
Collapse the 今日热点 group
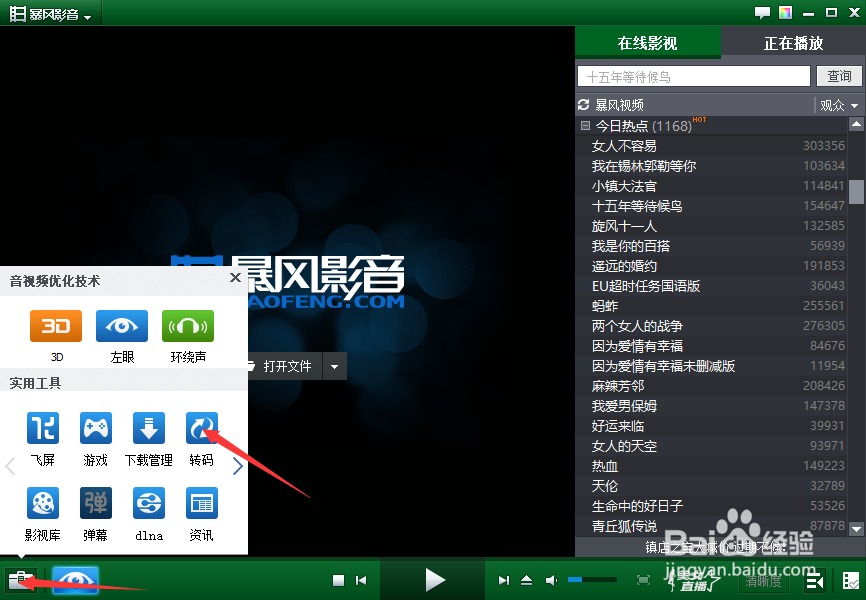click(585, 125)
